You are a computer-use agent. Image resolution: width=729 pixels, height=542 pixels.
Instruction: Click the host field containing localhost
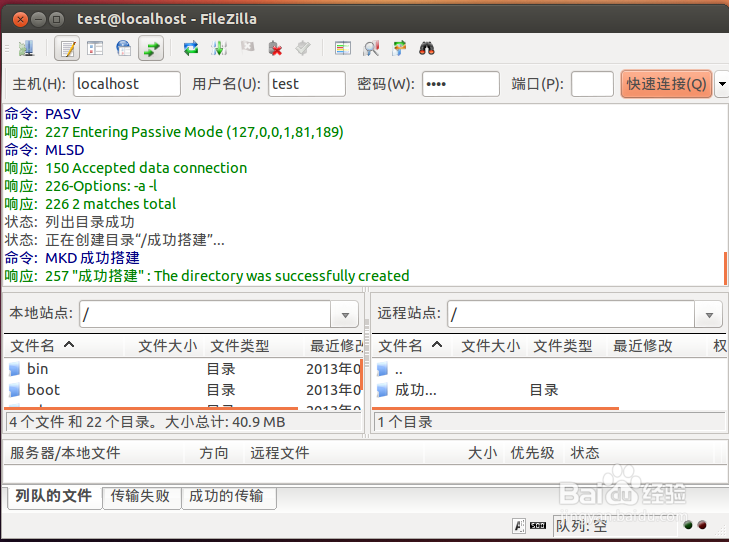127,84
